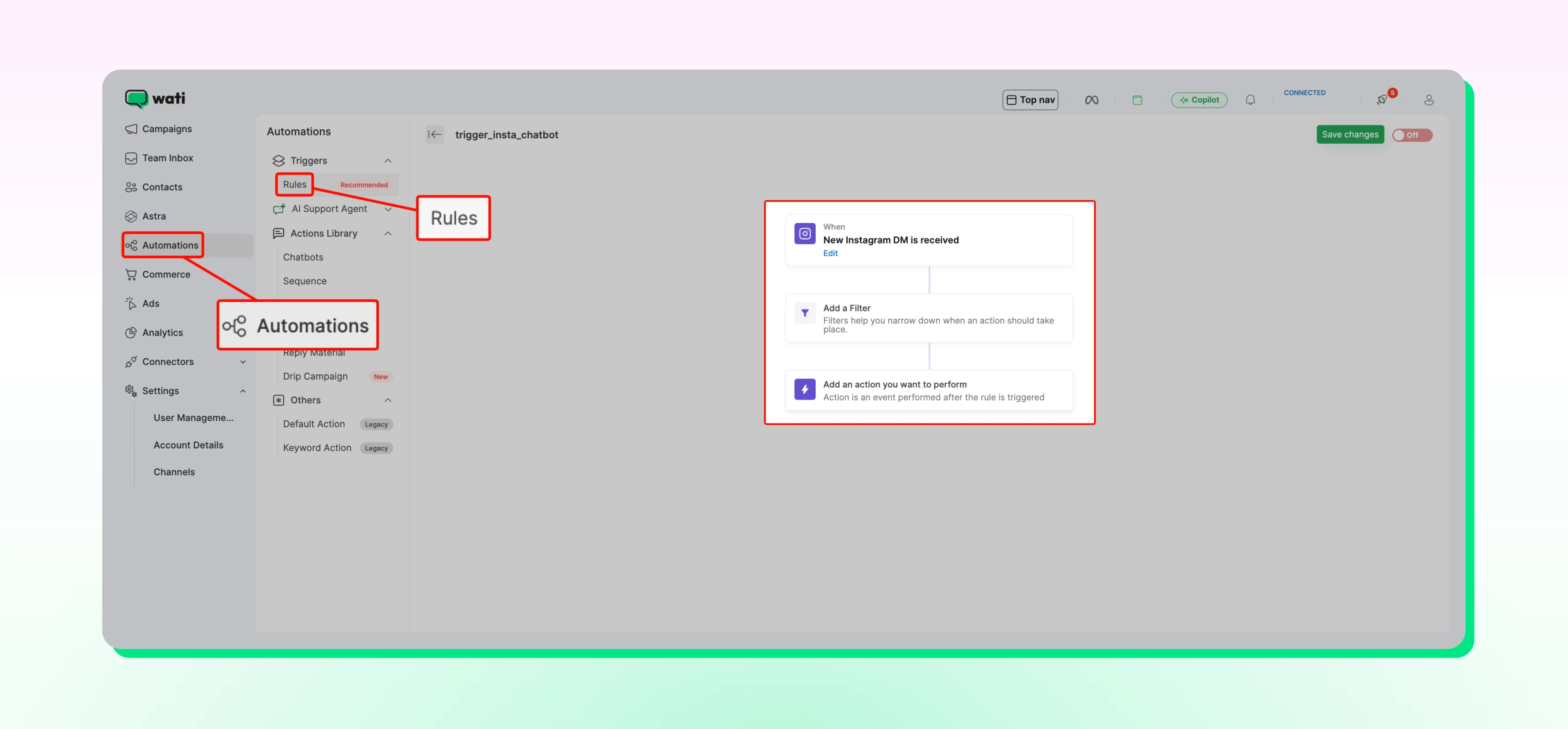Click lightning bolt action icon
Image resolution: width=1568 pixels, height=729 pixels.
point(805,389)
